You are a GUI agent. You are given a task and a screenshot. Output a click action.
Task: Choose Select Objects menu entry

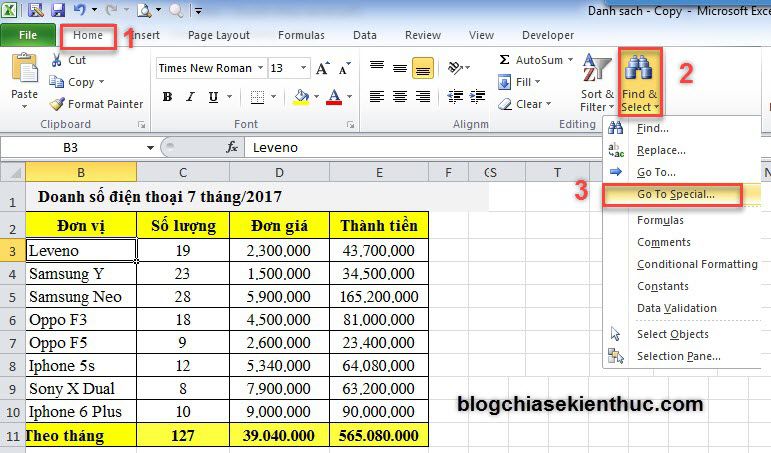682,334
